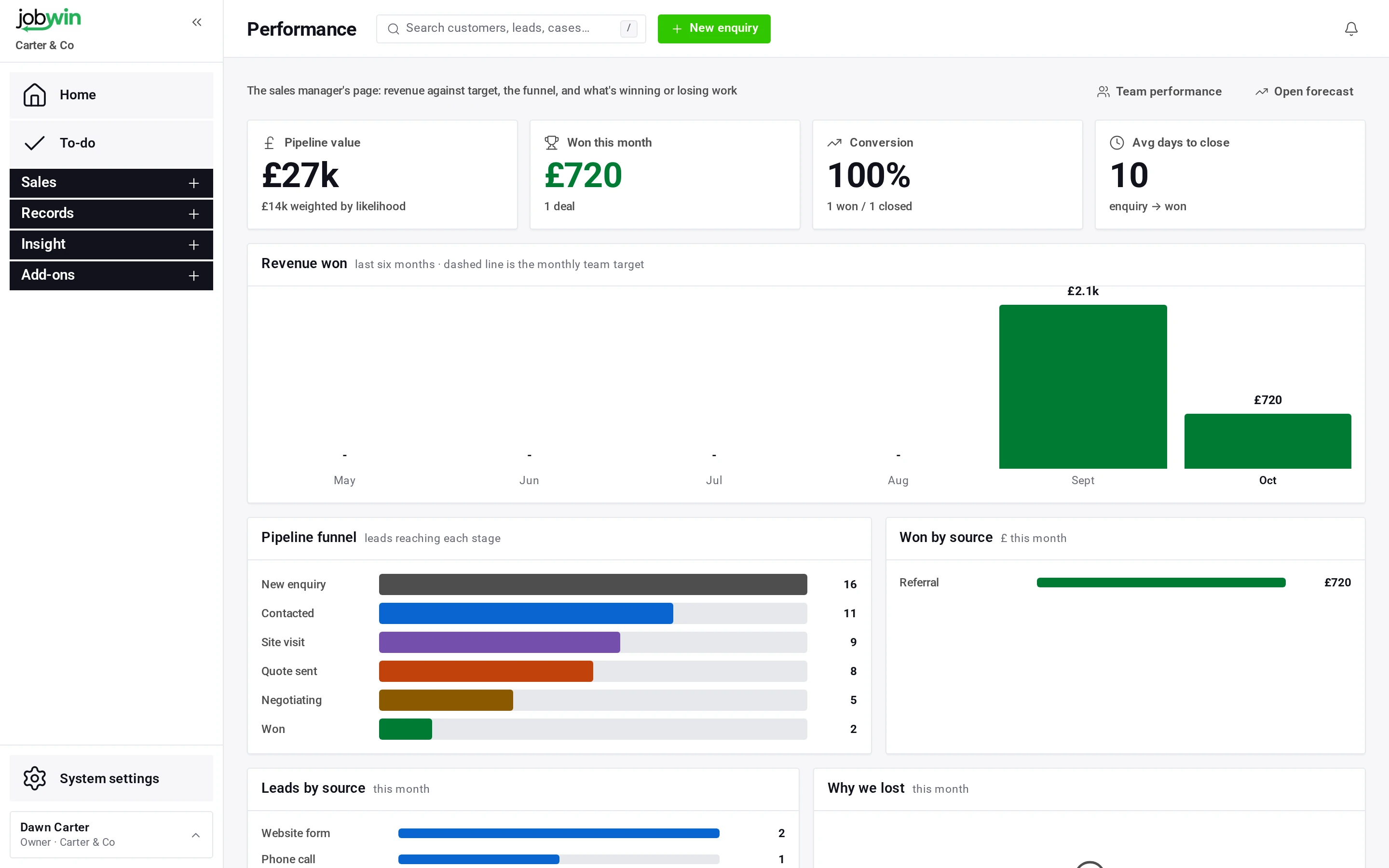Click the search magnifier icon
This screenshot has width=1389, height=868.
point(393,29)
